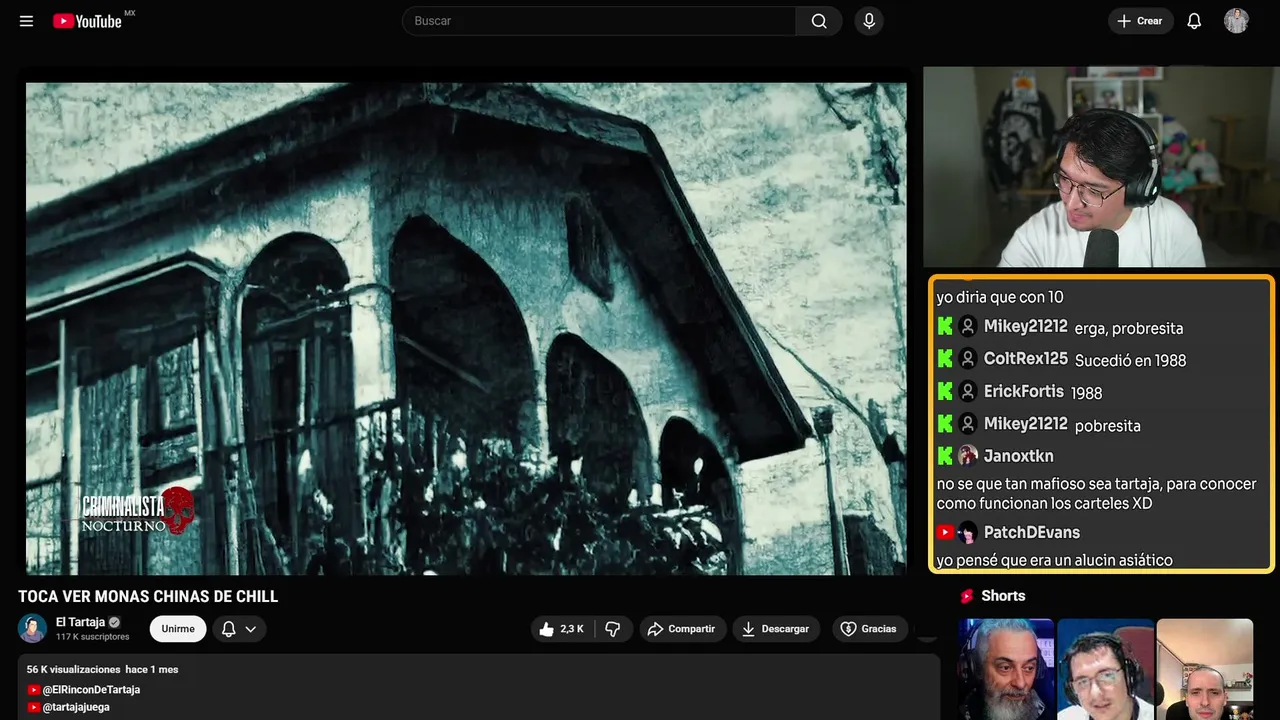Click the Kick badge beside ErickFortis

coord(945,391)
